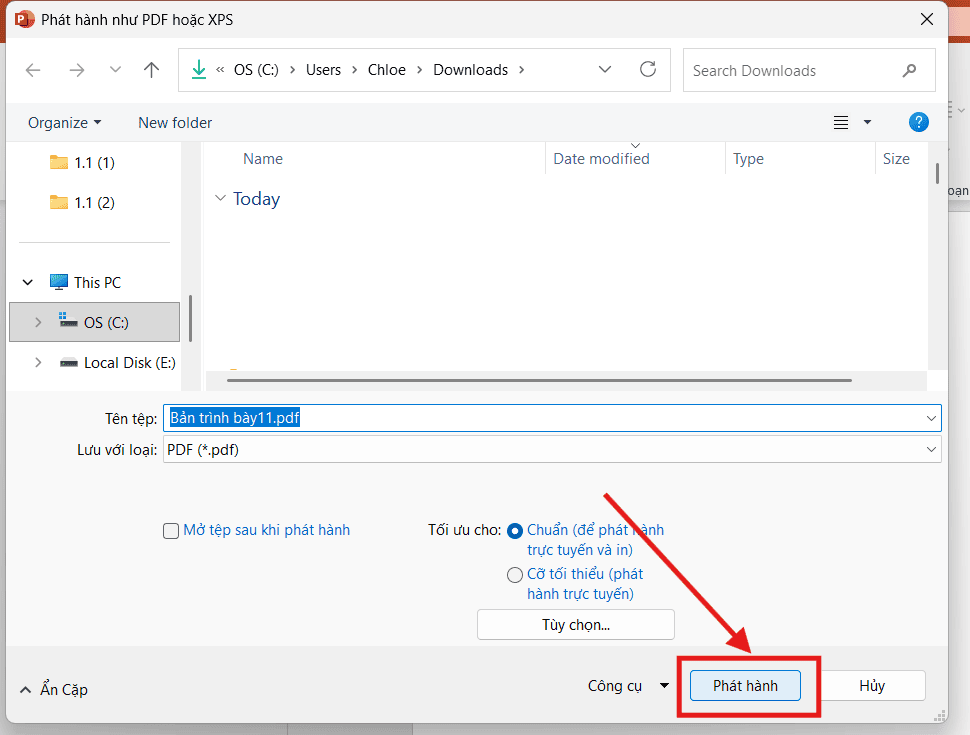Click the horizontal scrollbar in file list
The height and width of the screenshot is (735, 970).
click(538, 380)
